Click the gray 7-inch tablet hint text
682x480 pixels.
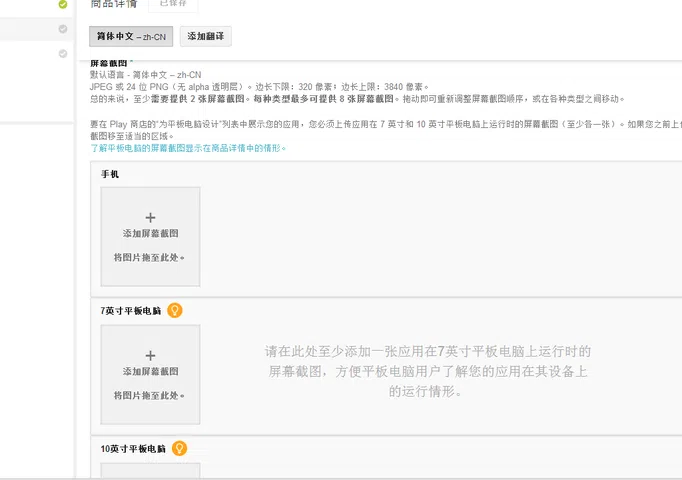click(x=428, y=371)
